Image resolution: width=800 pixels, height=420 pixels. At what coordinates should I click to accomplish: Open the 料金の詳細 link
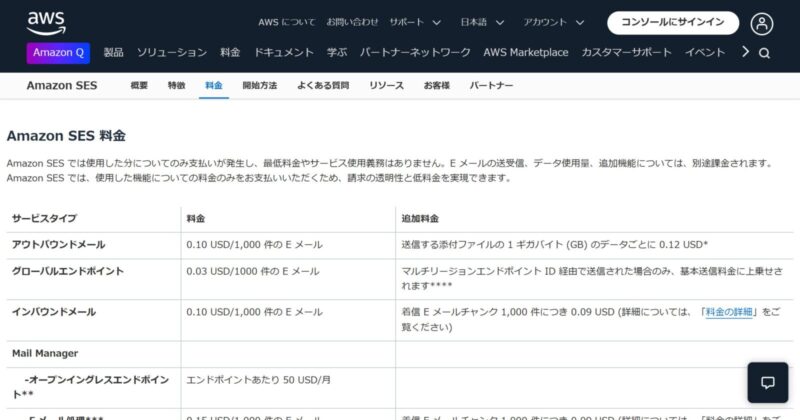[x=729, y=312]
